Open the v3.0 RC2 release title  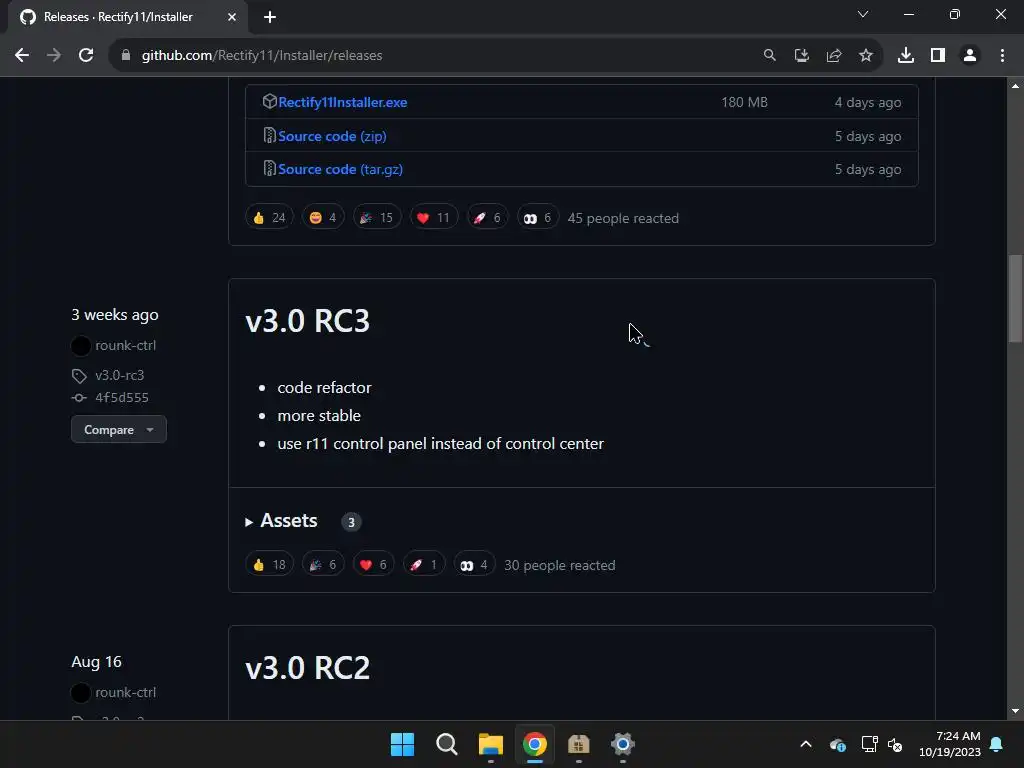308,667
